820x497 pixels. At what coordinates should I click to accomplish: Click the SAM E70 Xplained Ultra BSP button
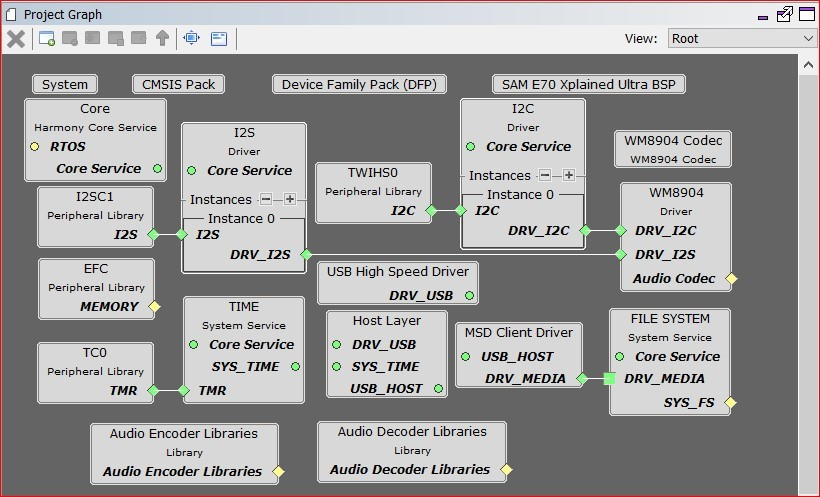[x=588, y=84]
